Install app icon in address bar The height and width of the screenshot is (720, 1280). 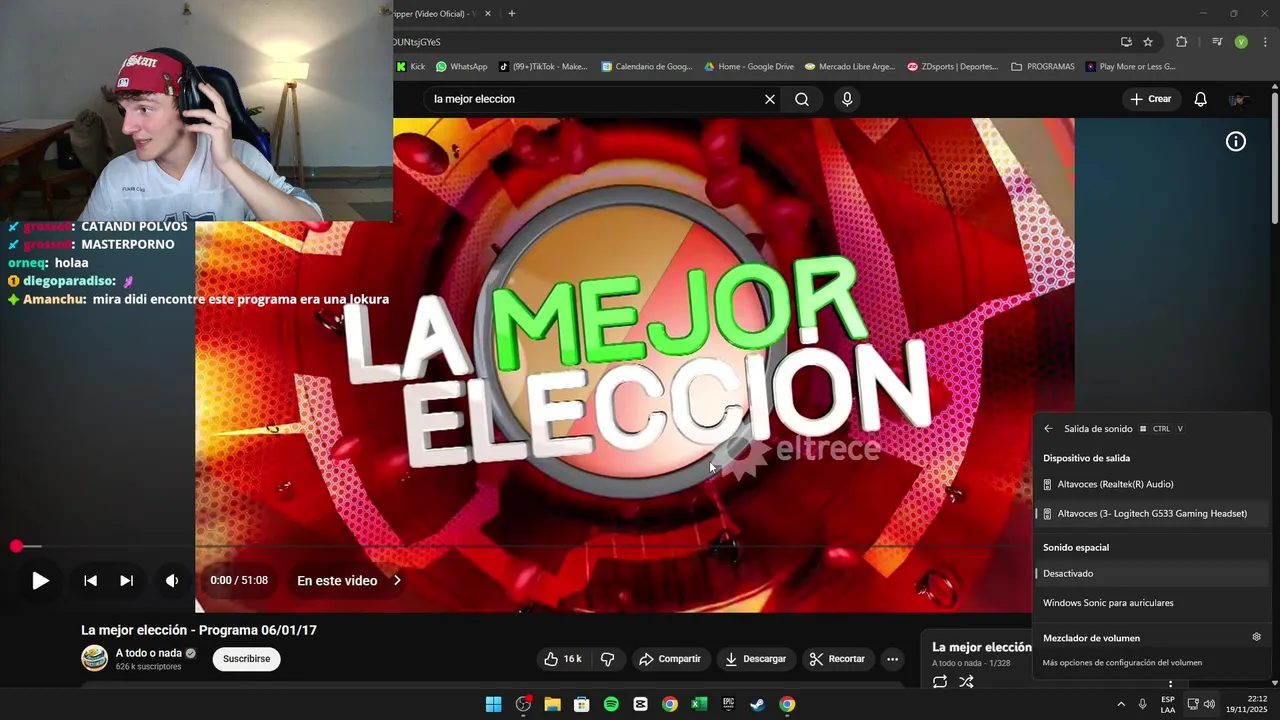click(x=1126, y=42)
